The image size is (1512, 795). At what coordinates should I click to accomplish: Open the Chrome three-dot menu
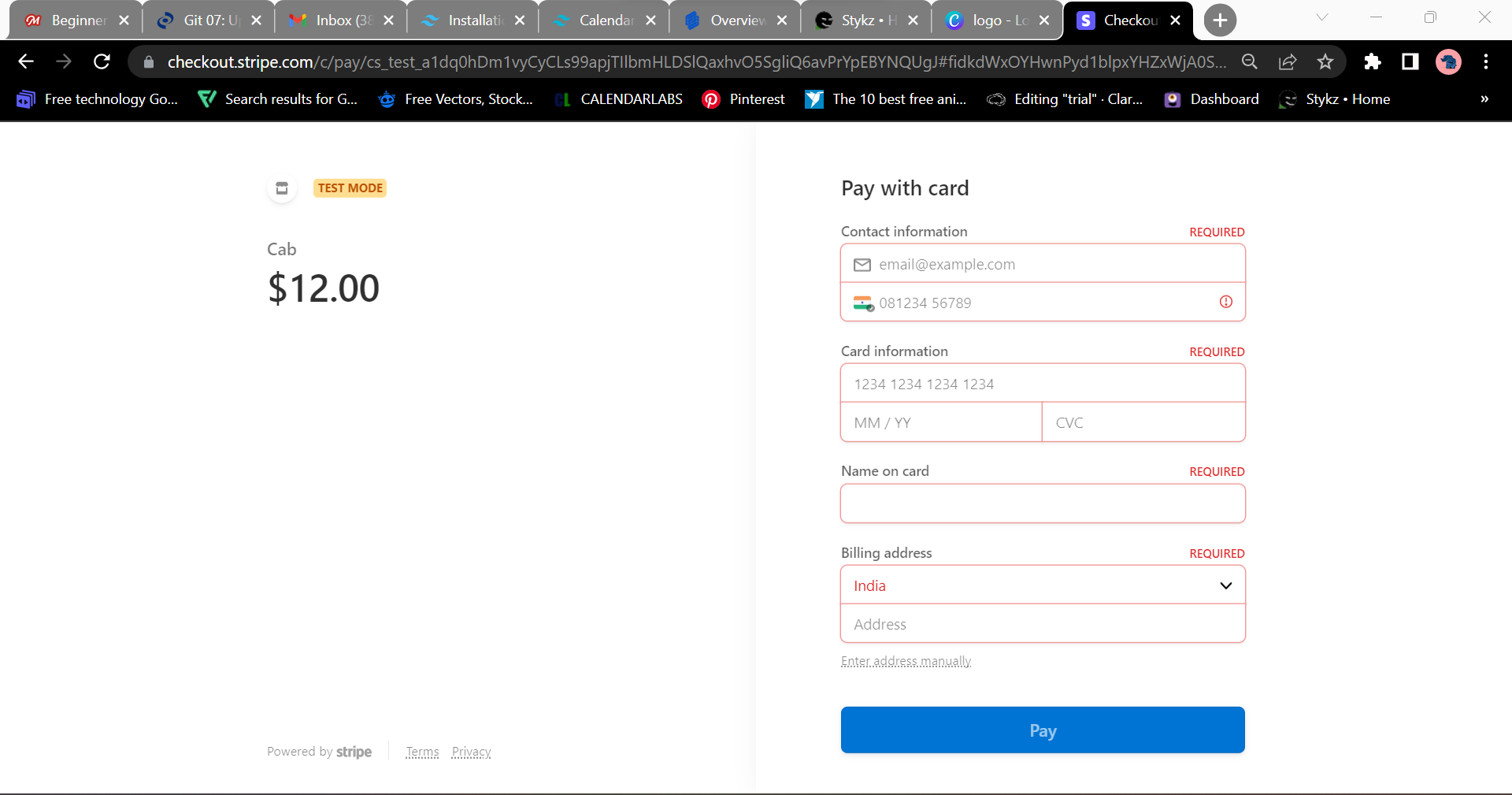click(x=1486, y=61)
